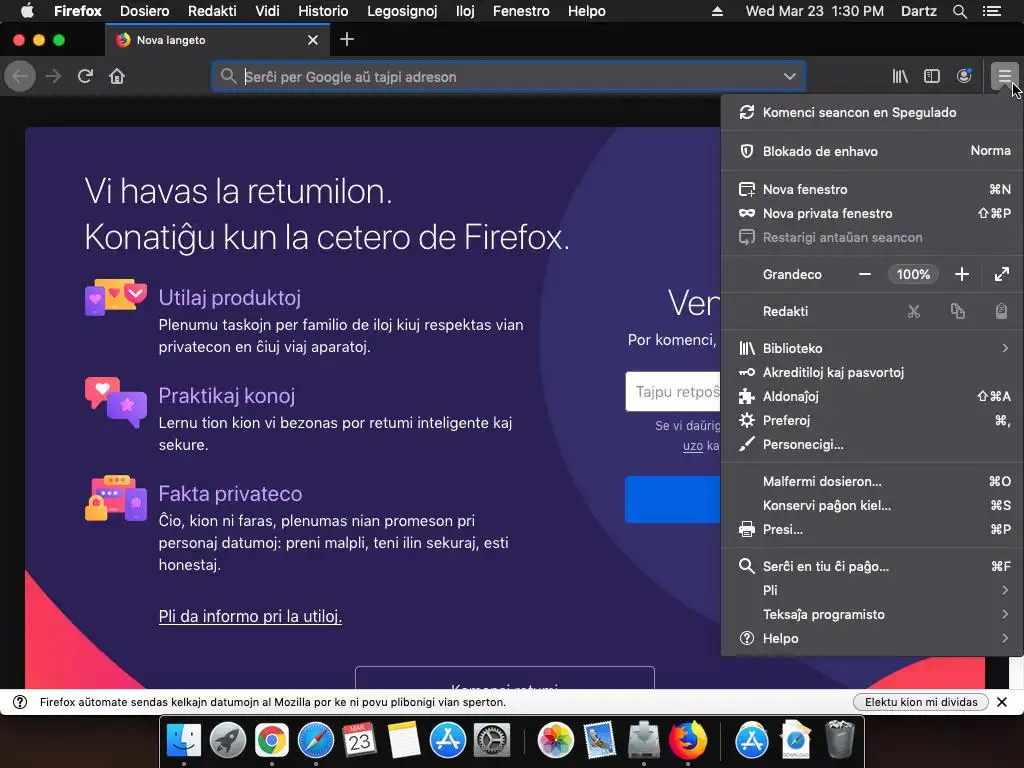Click the Copy icon in Redakti row

957,312
